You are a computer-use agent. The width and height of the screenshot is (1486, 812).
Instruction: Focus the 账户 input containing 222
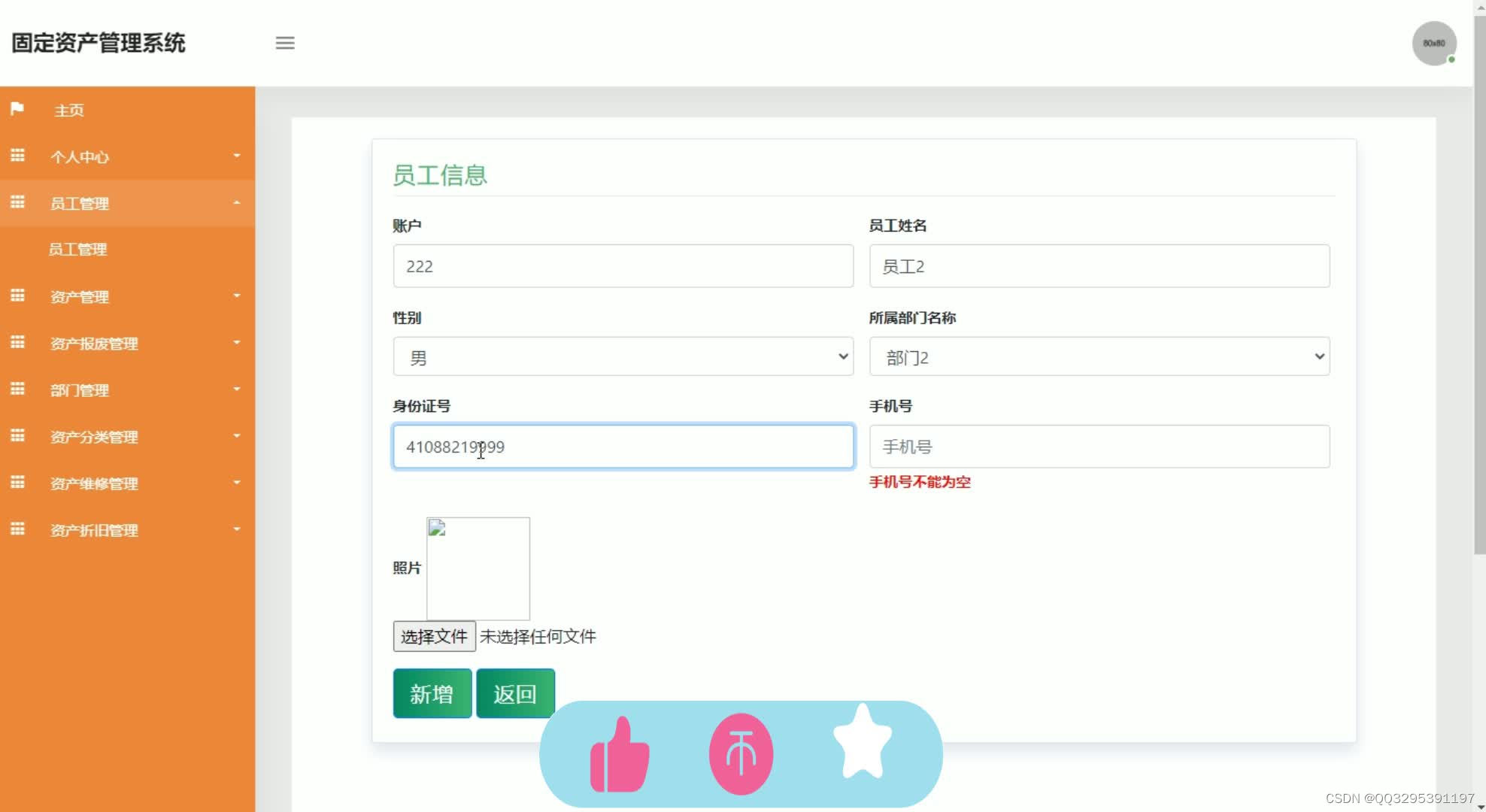point(623,266)
